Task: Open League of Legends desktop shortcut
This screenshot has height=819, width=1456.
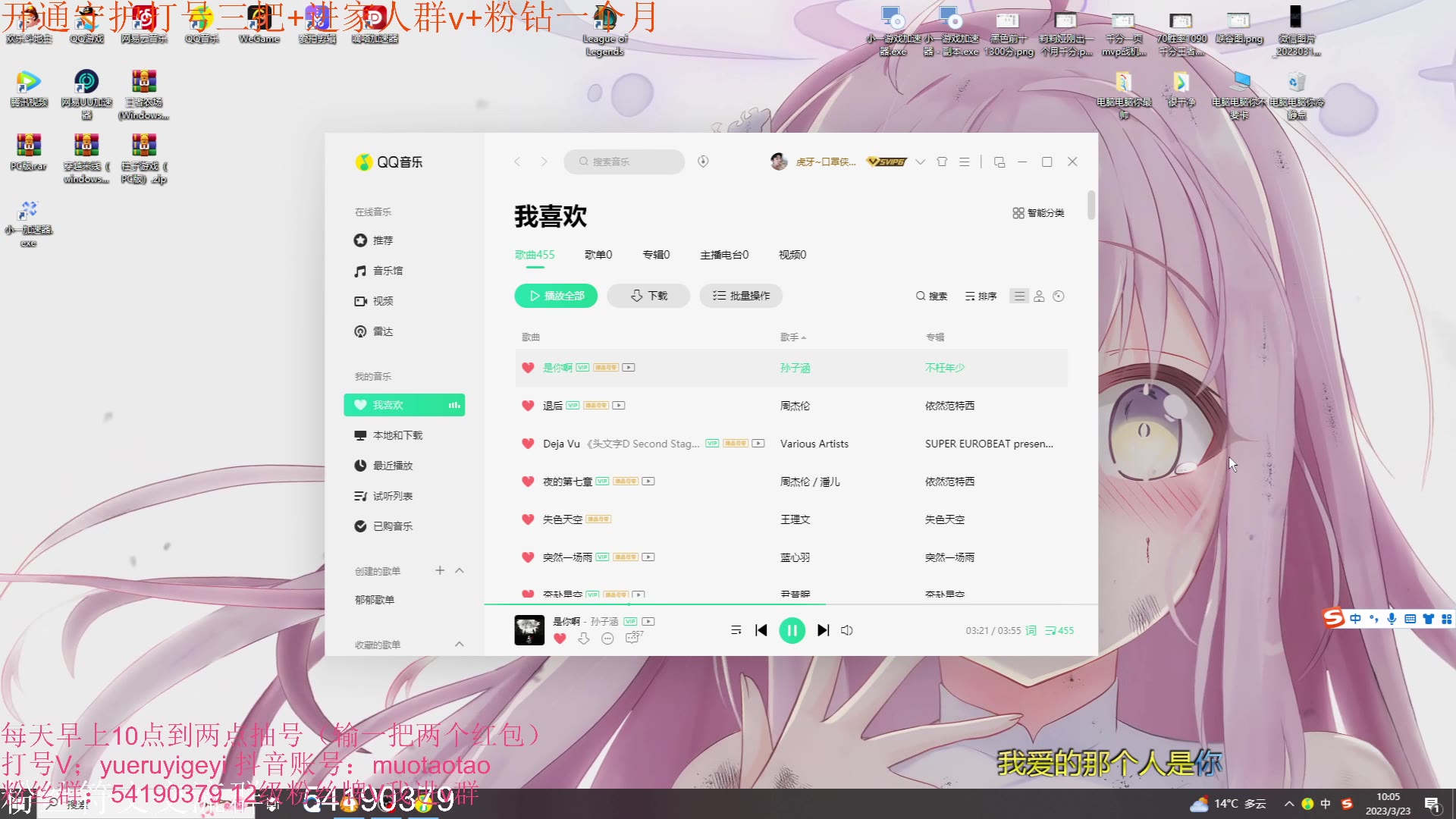Action: (x=604, y=30)
